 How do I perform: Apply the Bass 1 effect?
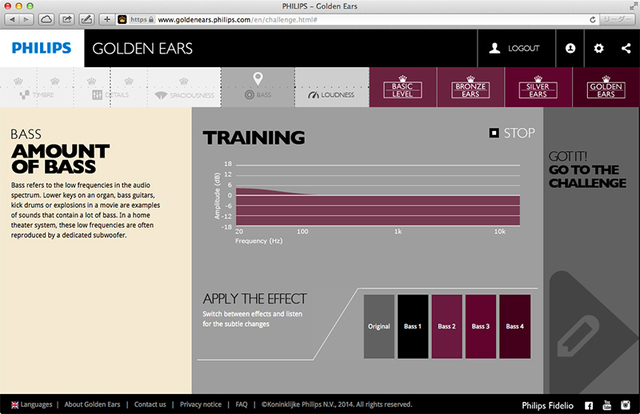pyautogui.click(x=413, y=327)
